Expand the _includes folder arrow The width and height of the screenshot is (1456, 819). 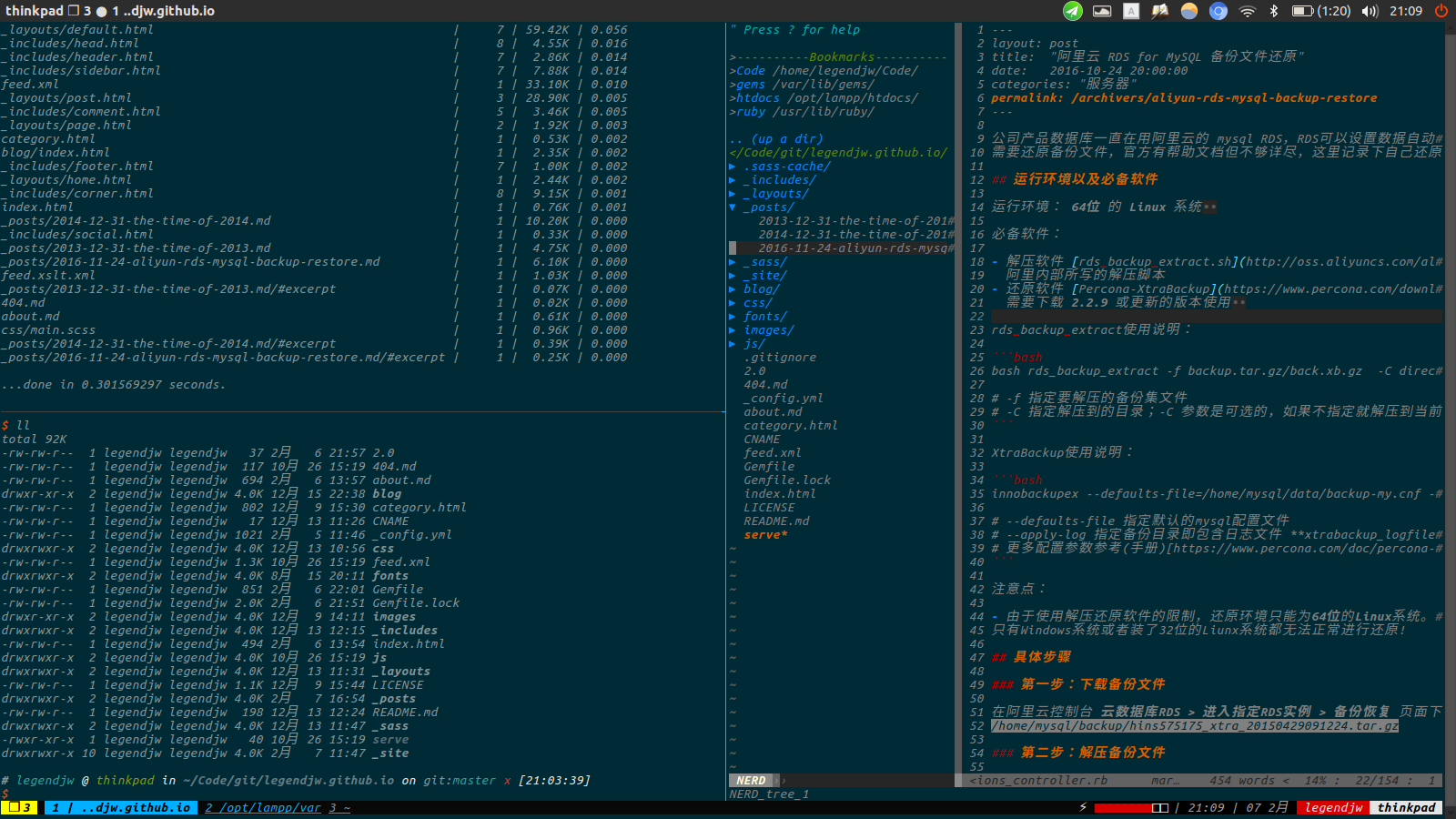point(733,180)
